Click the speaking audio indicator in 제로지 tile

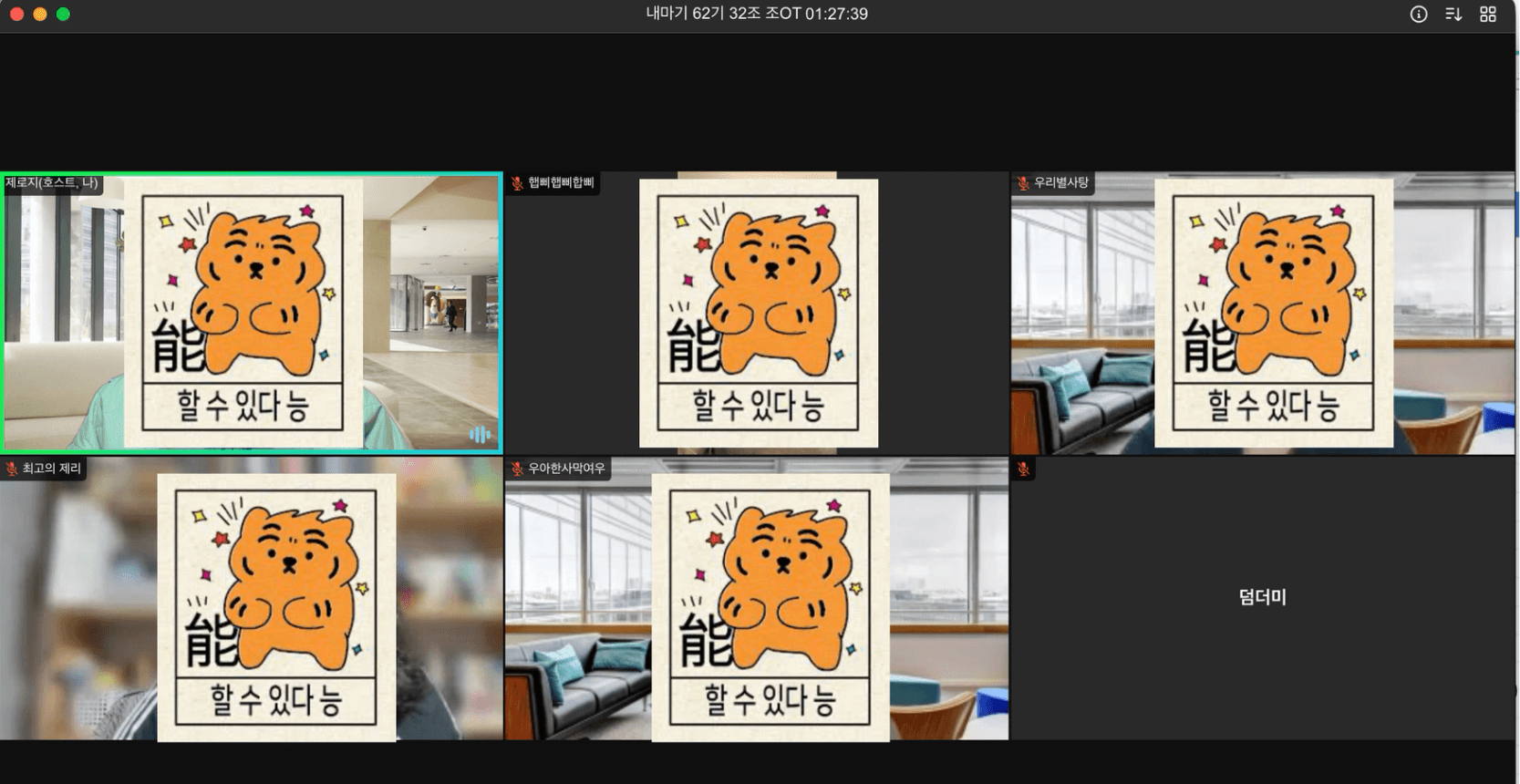(x=480, y=435)
